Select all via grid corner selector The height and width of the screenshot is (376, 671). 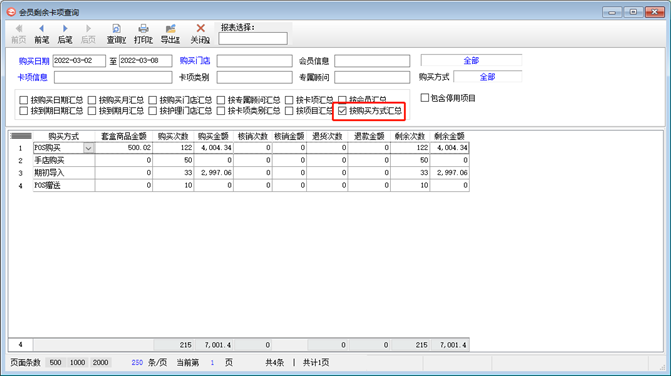[x=21, y=136]
